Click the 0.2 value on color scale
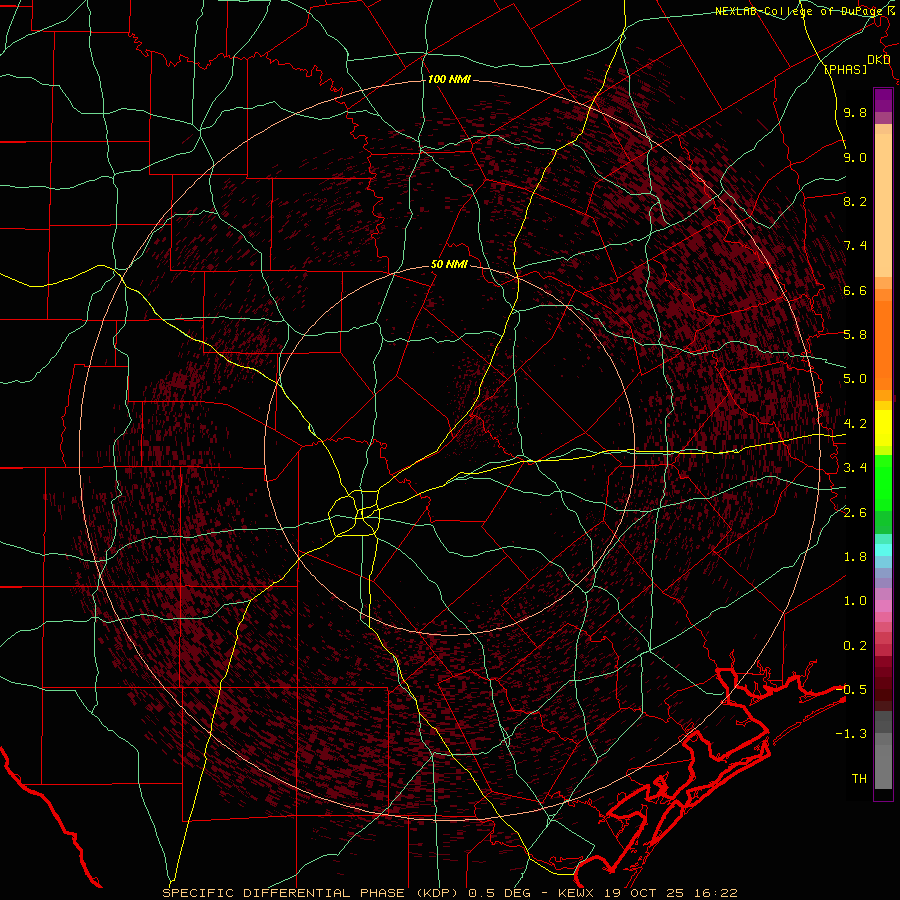This screenshot has height=900, width=900. click(855, 646)
